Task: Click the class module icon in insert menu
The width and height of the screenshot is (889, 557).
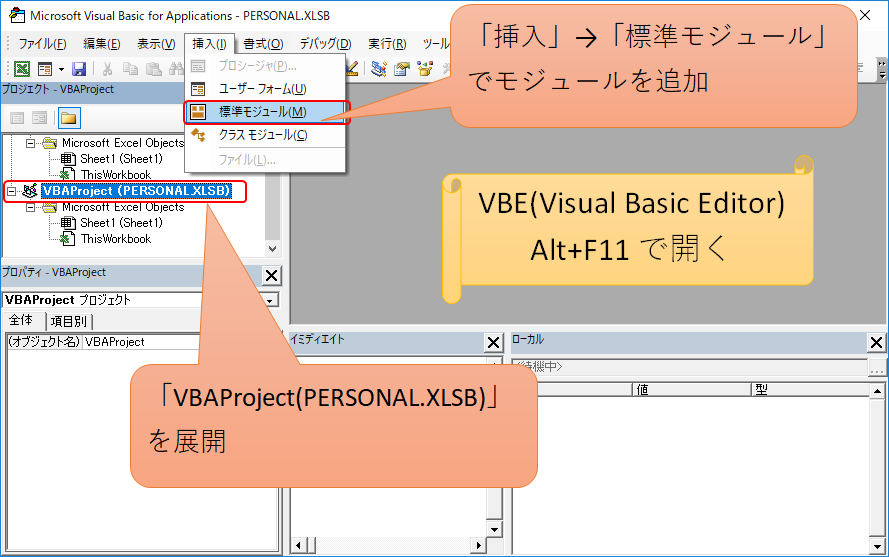Action: (198, 135)
